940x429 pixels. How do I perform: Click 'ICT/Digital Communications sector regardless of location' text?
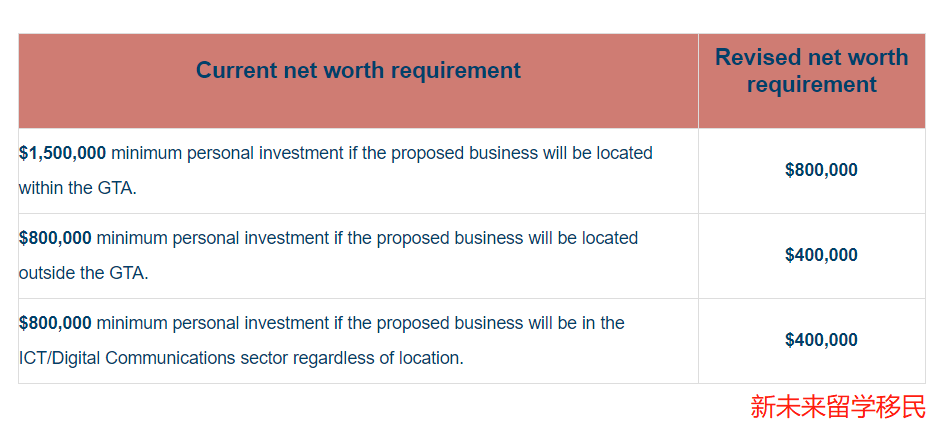(241, 358)
